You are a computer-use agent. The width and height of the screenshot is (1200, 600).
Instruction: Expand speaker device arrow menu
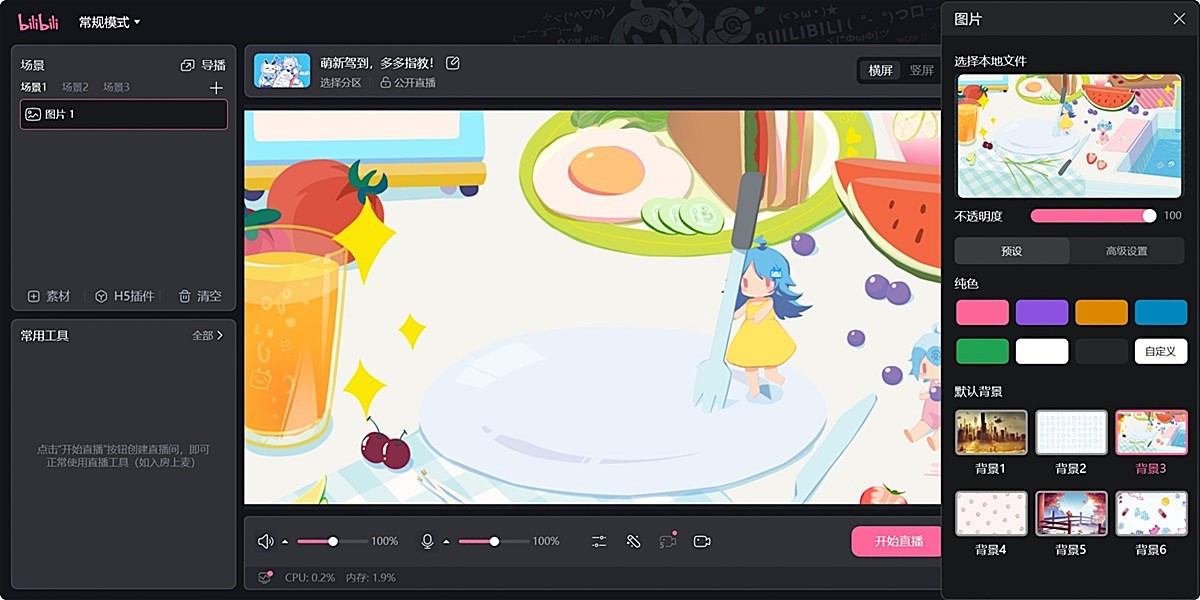coord(285,542)
